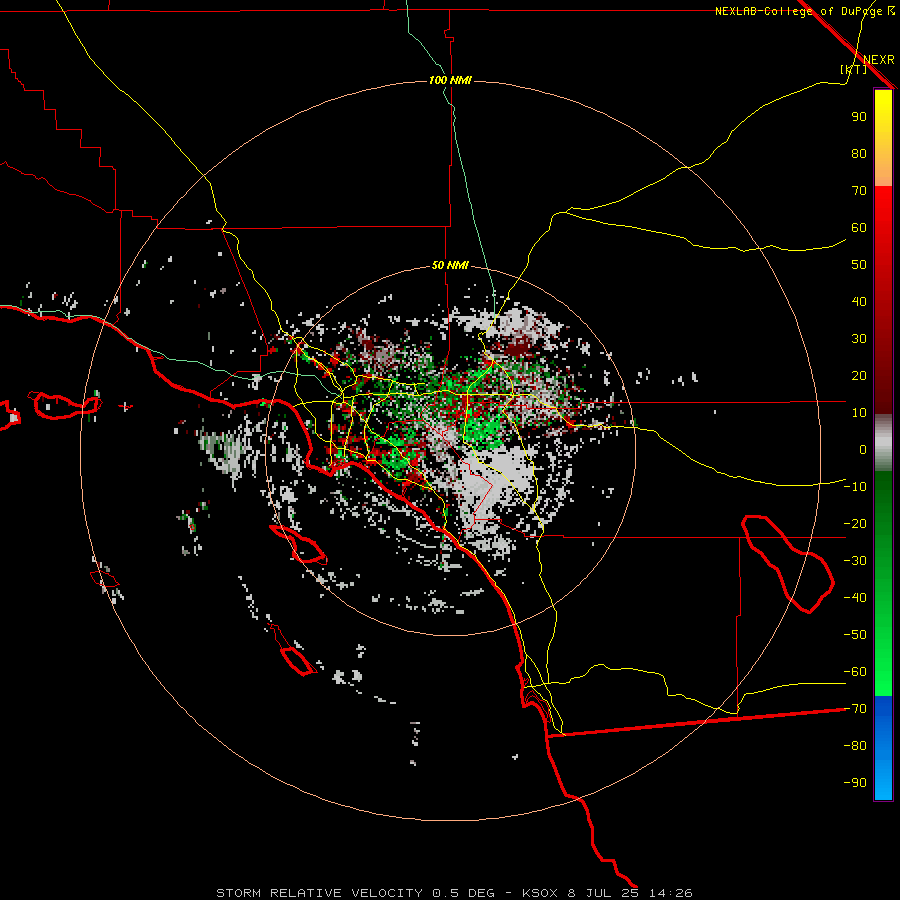Click the -60 value on velocity scale
This screenshot has width=900, height=900.
(x=855, y=672)
